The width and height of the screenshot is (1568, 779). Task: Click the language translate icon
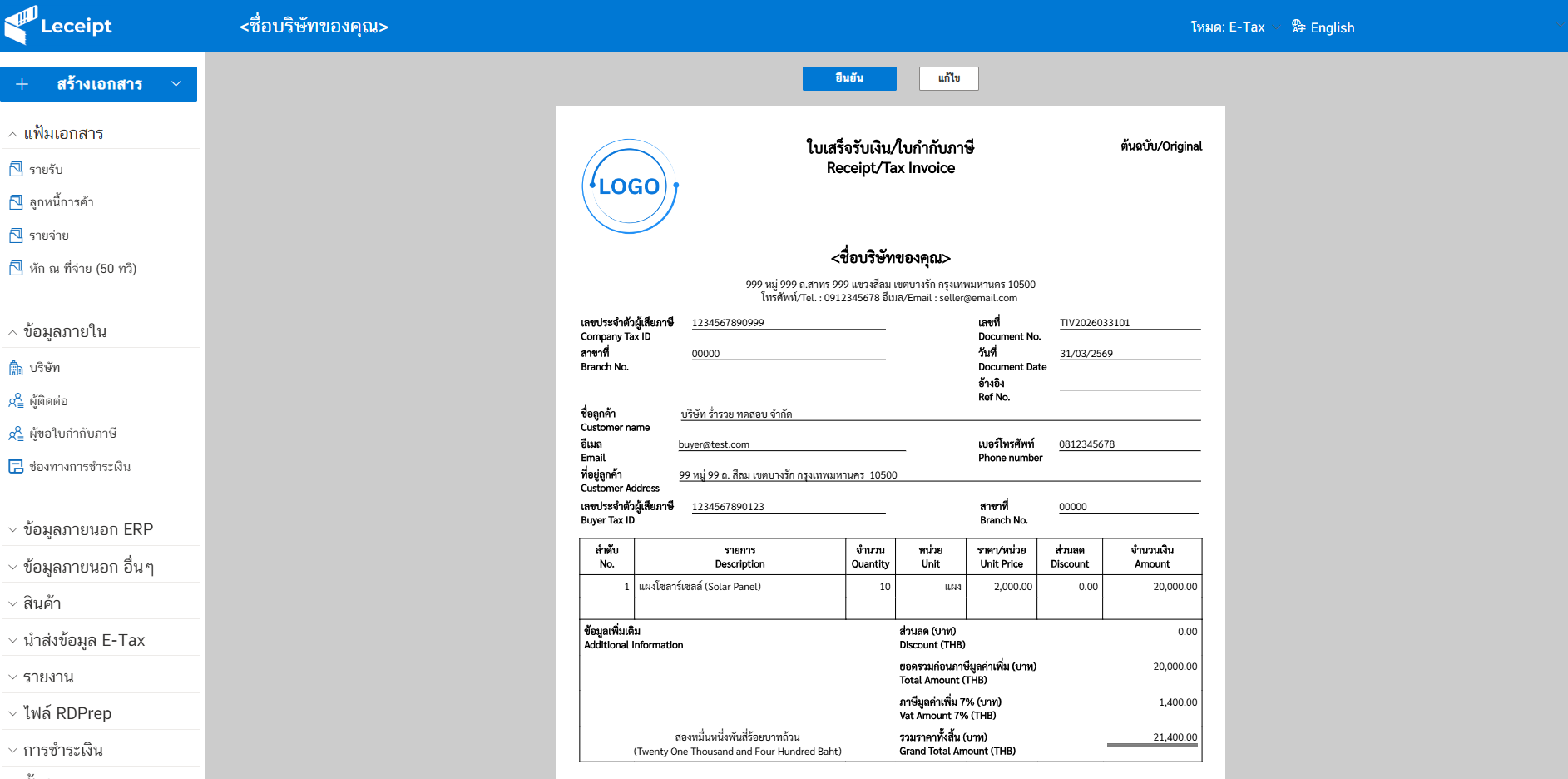1298,27
